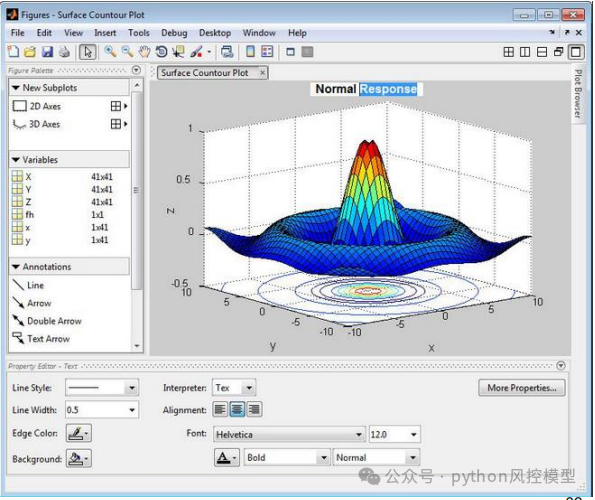Pick the Edge Color swatch
The width and height of the screenshot is (595, 500).
pos(79,433)
